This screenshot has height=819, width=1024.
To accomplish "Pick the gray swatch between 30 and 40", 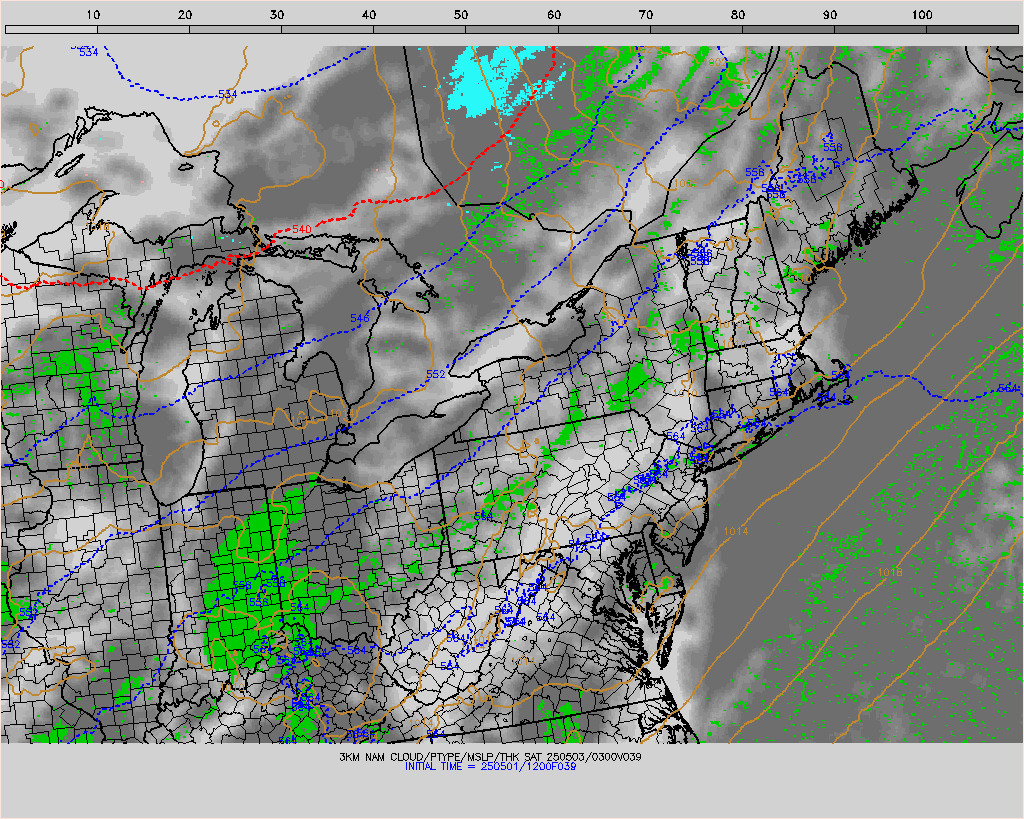I will 327,29.
